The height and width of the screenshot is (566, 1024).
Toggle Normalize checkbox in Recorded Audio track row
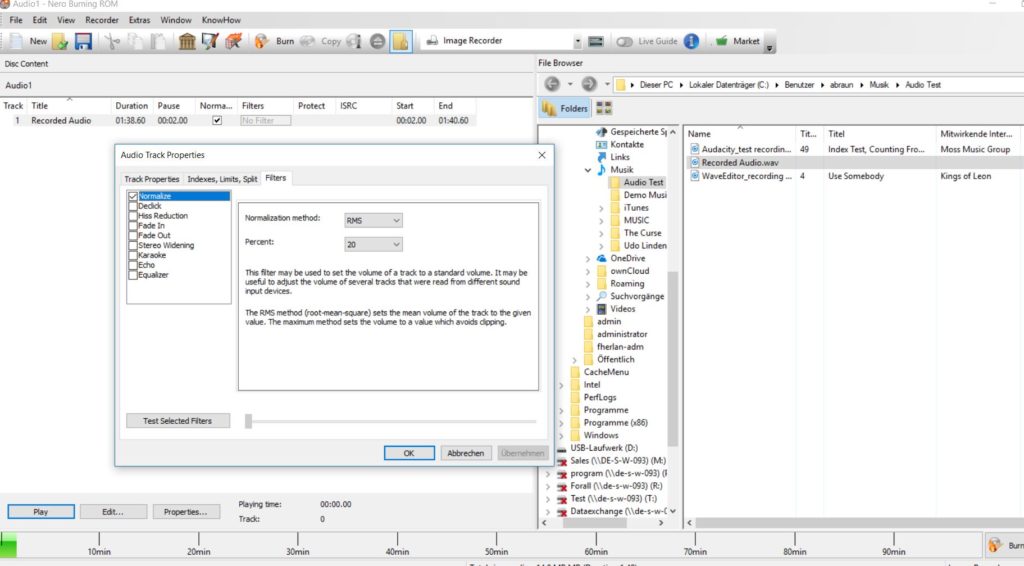[x=217, y=120]
